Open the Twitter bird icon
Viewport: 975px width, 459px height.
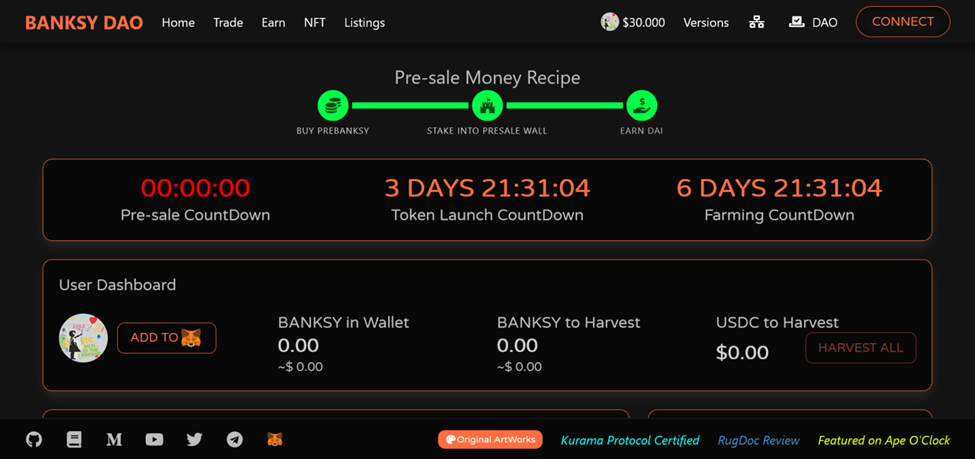coord(195,440)
